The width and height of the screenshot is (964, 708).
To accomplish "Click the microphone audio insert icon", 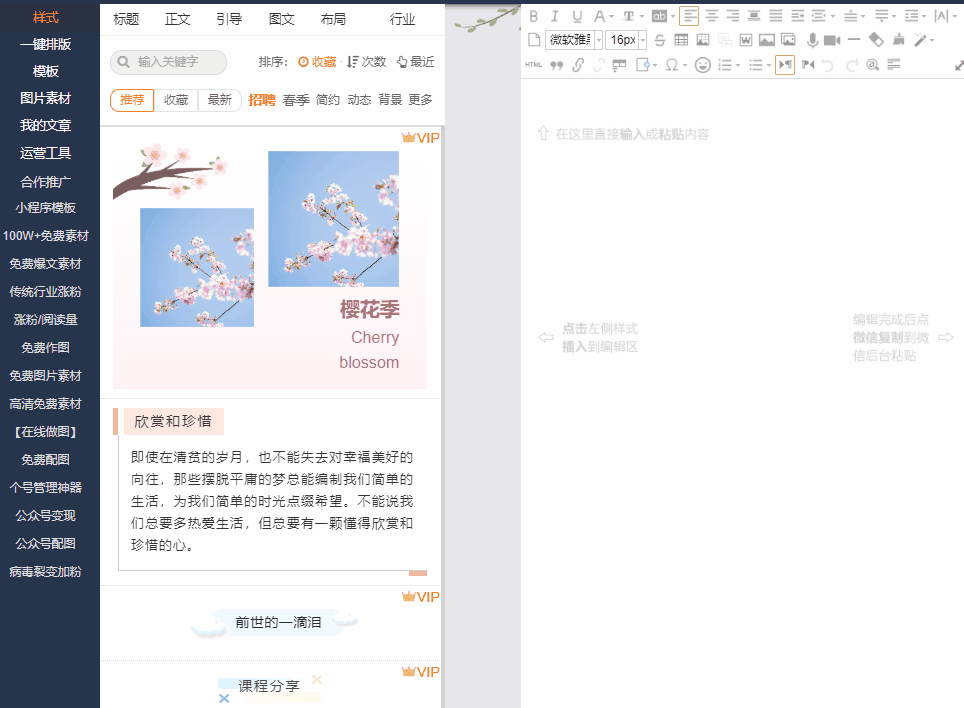I will (x=812, y=40).
